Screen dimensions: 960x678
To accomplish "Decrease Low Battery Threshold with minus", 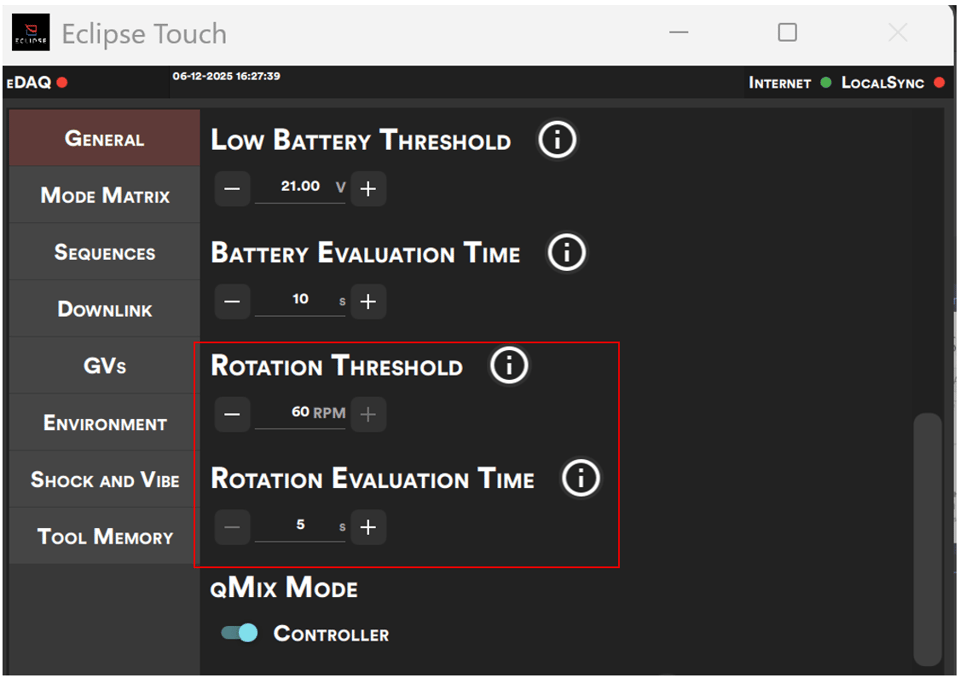I will pos(232,189).
